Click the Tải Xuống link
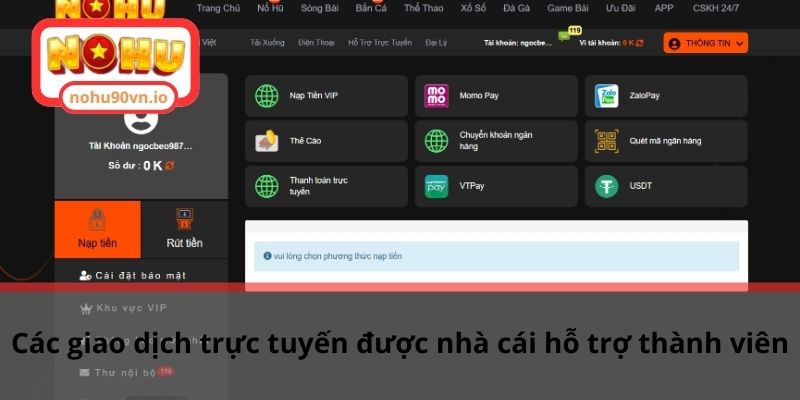Viewport: 800px width, 400px height. click(x=267, y=43)
